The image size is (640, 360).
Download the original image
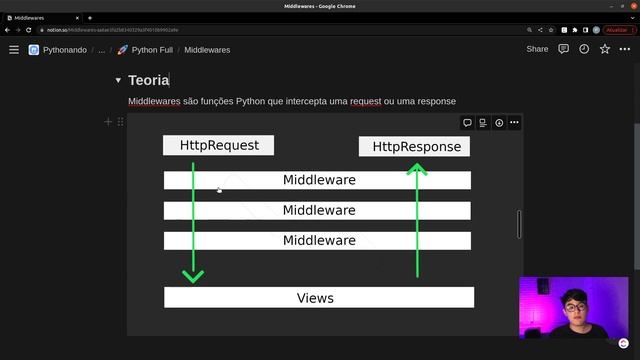499,122
